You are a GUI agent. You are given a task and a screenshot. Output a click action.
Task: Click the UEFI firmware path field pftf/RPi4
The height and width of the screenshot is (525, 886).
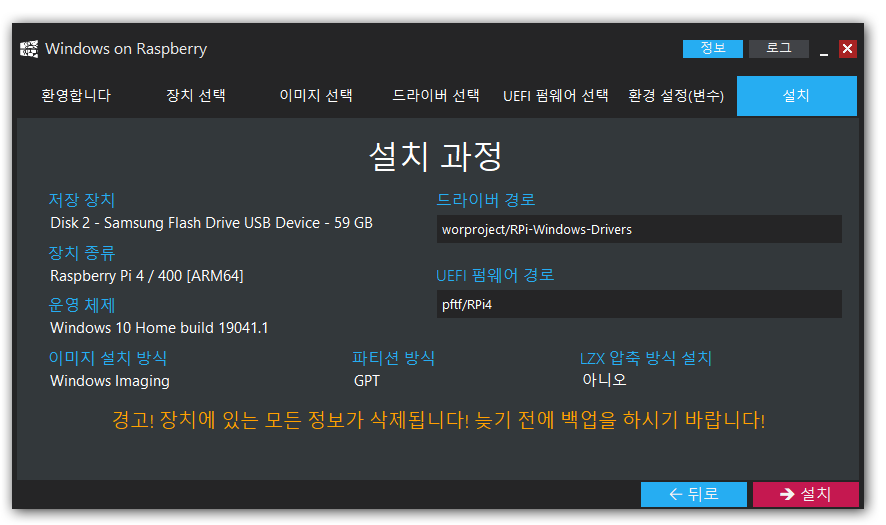639,304
